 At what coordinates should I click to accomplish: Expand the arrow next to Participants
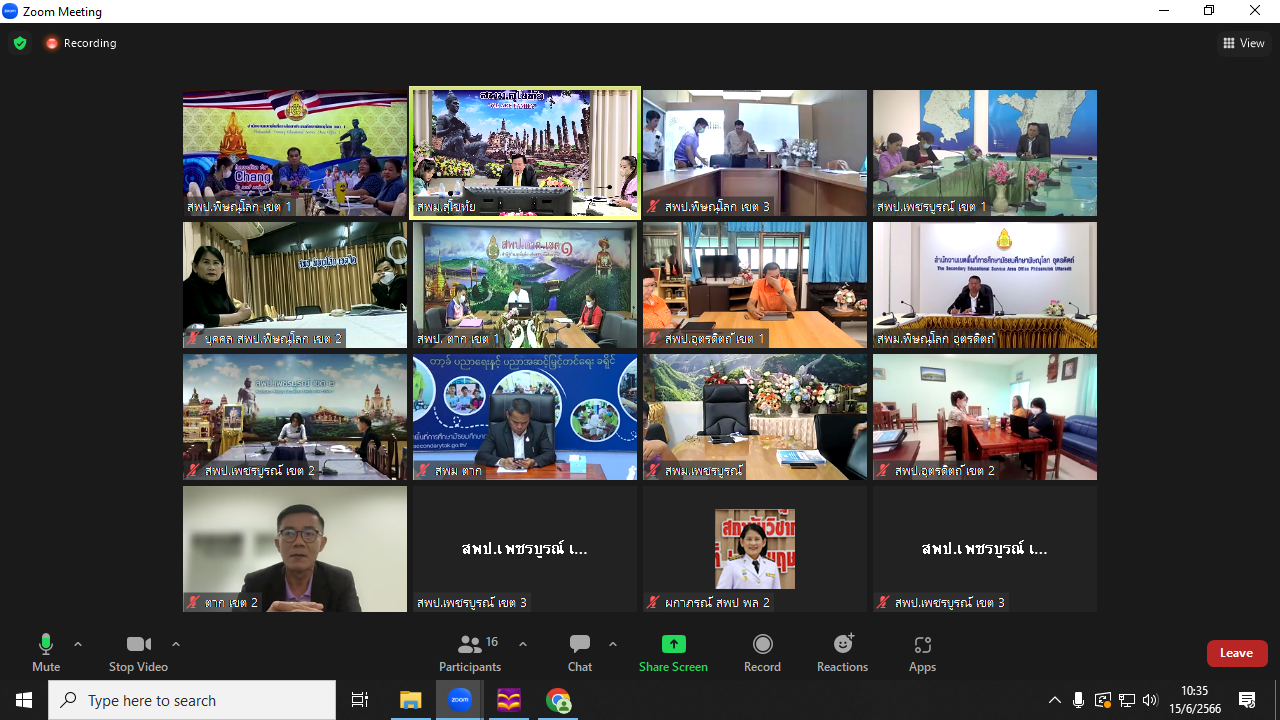[x=522, y=644]
